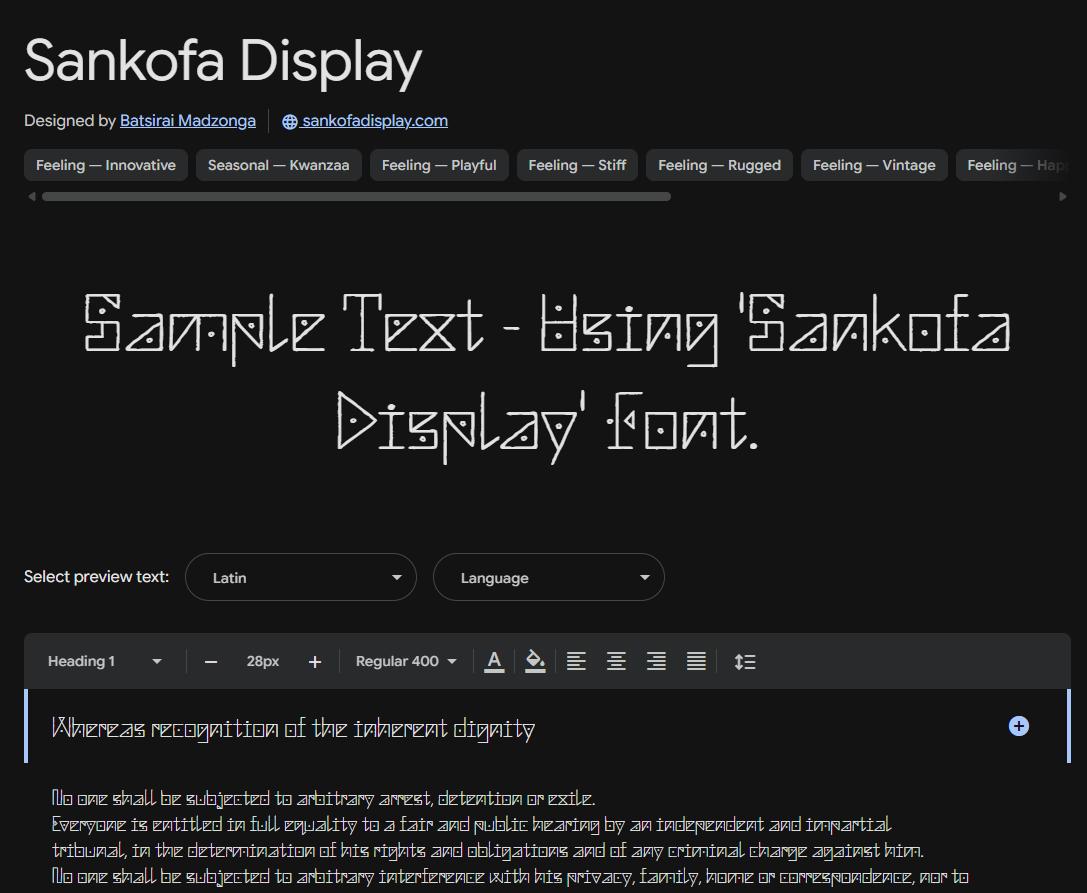Click the 'Everyone is entitled in full equality' line
This screenshot has width=1087, height=893.
click(471, 824)
